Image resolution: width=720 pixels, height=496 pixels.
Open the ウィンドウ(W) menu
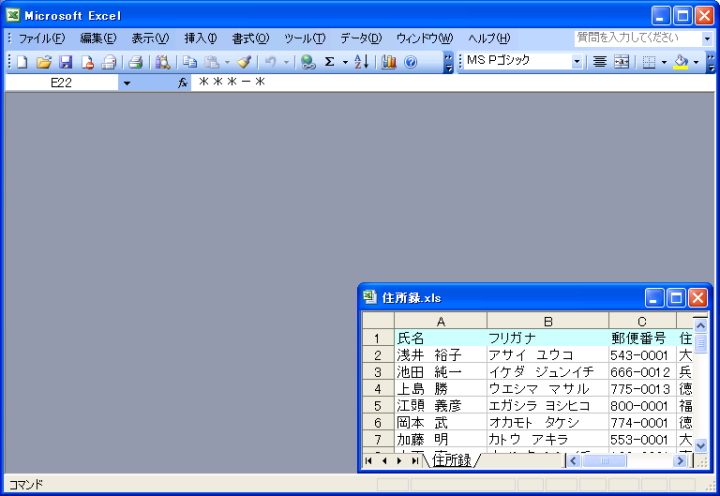[x=424, y=38]
